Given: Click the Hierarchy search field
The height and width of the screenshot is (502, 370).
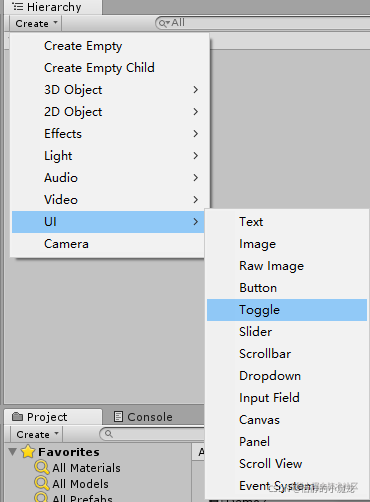Looking at the screenshot, I should point(263,23).
